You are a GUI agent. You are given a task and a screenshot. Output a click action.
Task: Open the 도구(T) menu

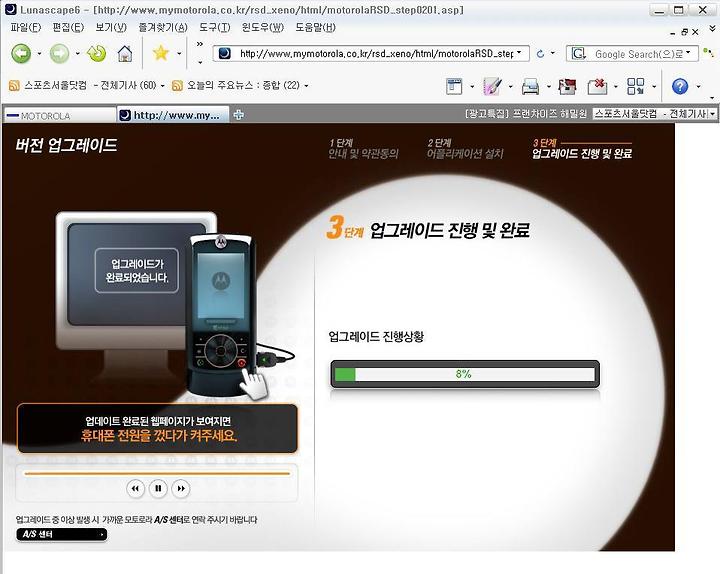pos(214,28)
